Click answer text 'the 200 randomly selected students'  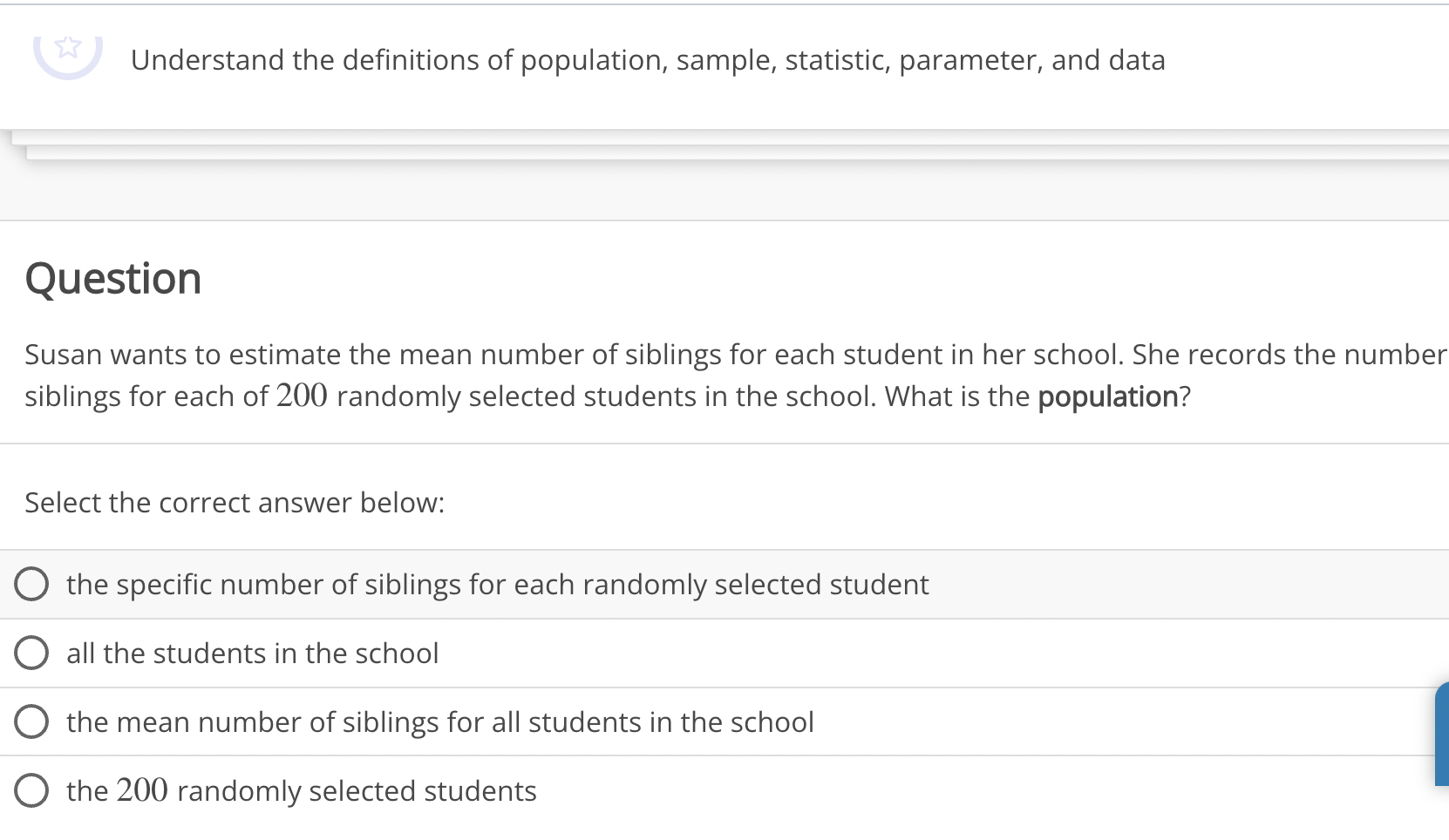tap(302, 790)
